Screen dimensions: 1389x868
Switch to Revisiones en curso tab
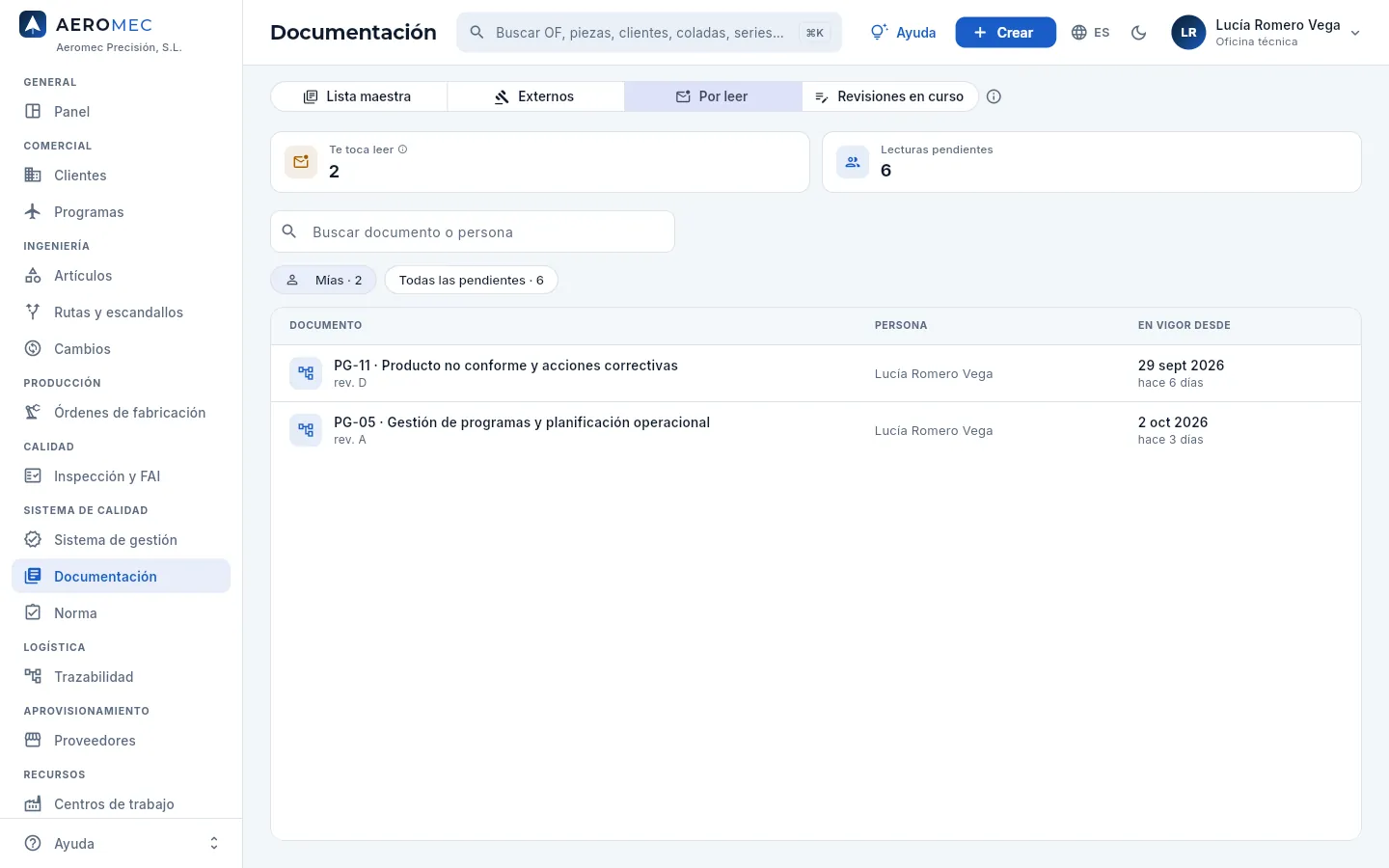[889, 96]
